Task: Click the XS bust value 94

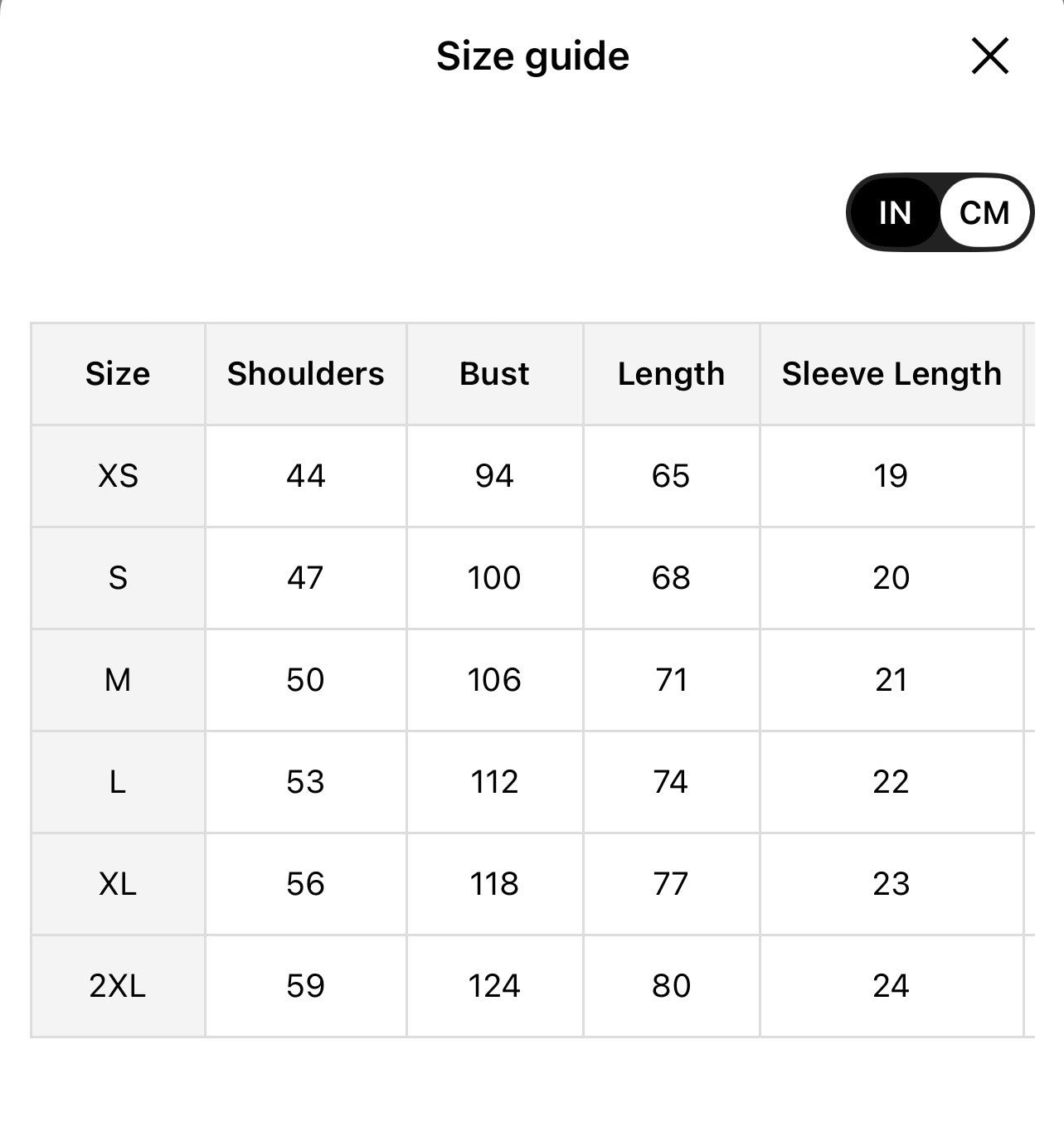Action: tap(494, 476)
